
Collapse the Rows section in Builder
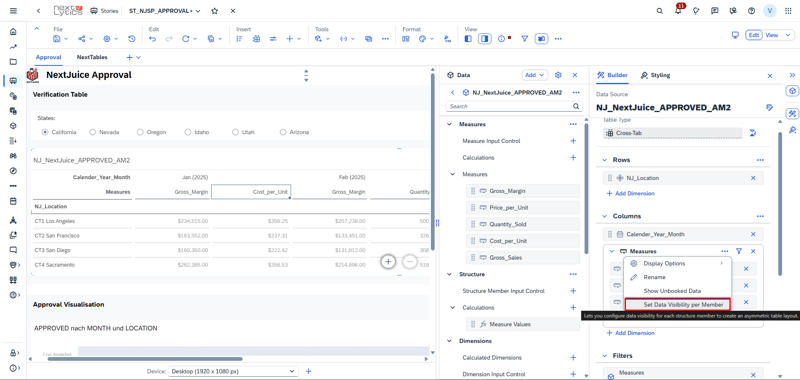click(x=604, y=160)
